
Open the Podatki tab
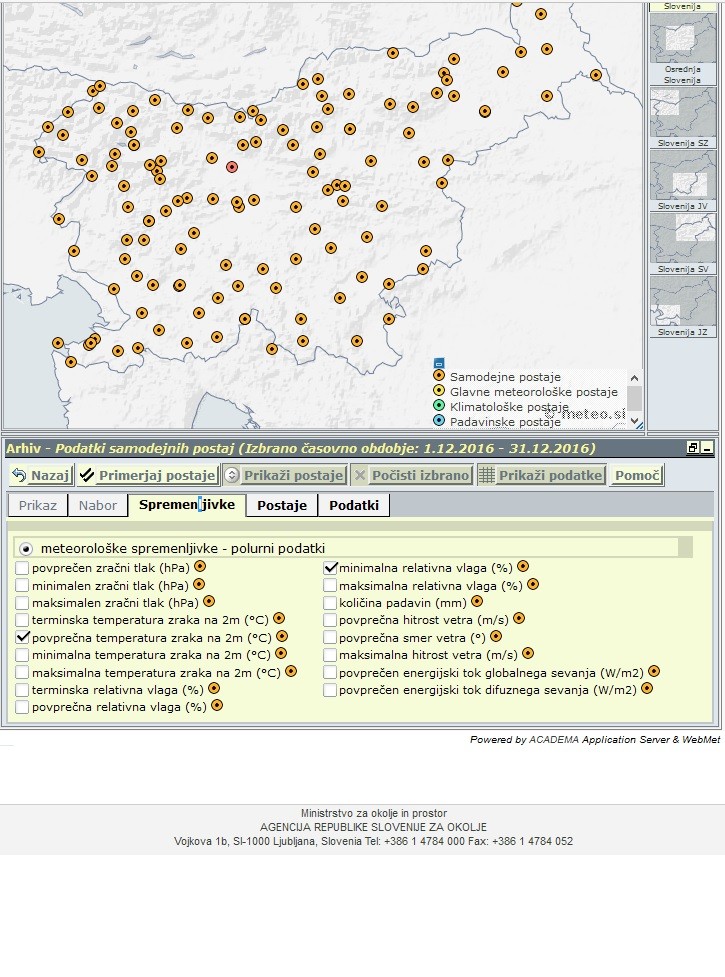pos(353,505)
